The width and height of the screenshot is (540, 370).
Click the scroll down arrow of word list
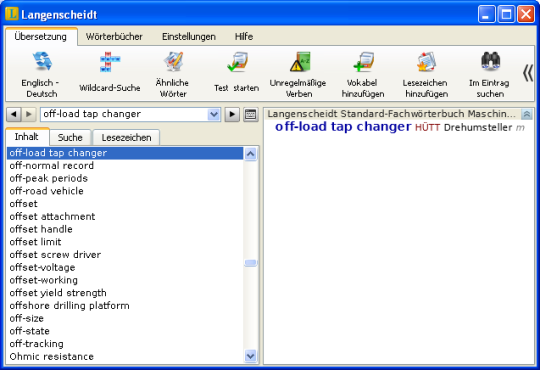[x=251, y=356]
